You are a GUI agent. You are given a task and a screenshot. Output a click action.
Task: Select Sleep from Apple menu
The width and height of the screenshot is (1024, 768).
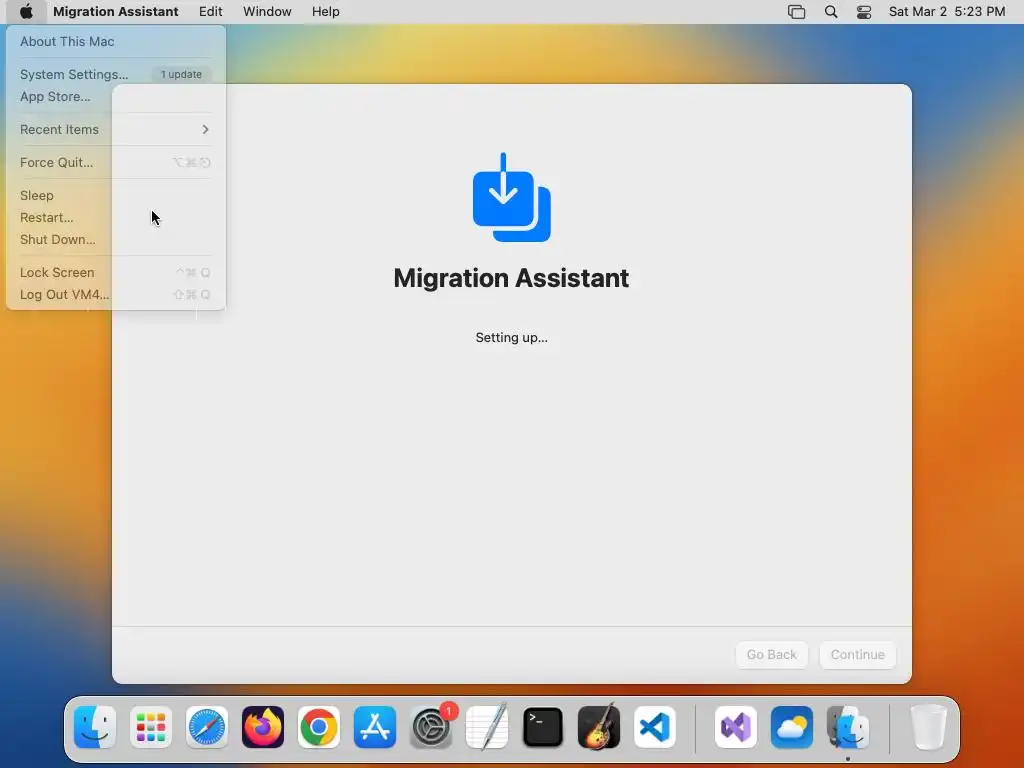(116, 195)
